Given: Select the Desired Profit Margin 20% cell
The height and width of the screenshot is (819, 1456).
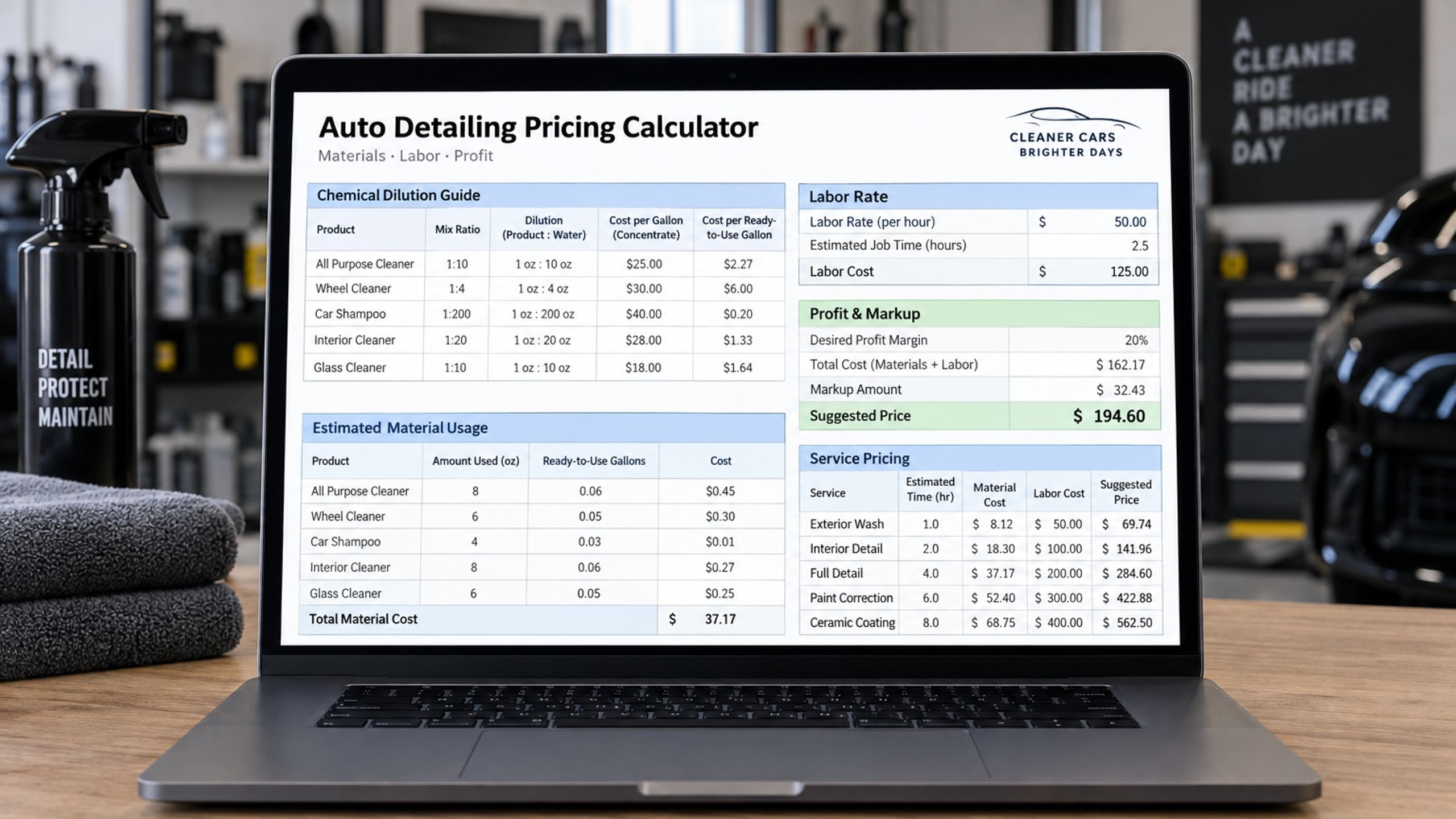Looking at the screenshot, I should coord(1084,340).
